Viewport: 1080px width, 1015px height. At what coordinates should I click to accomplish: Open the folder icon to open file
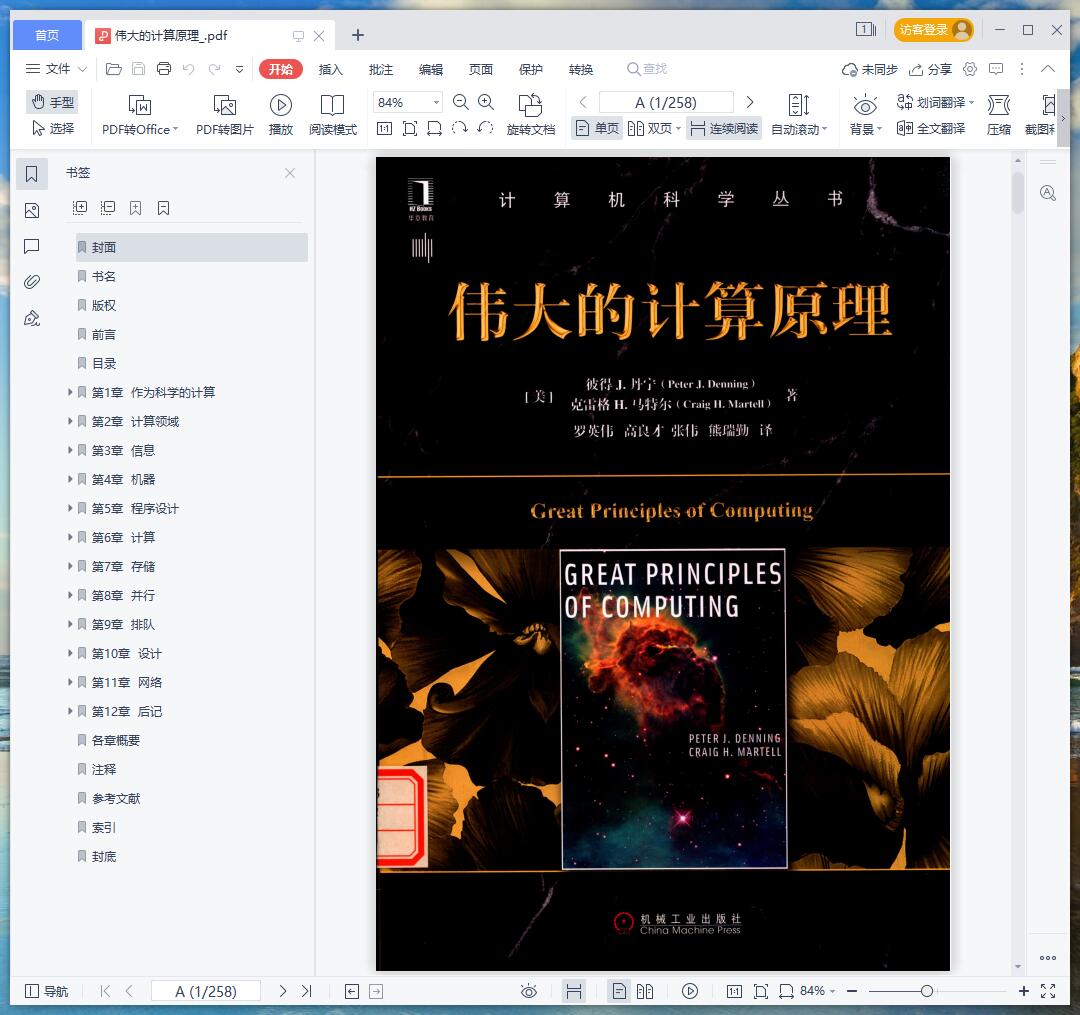114,69
